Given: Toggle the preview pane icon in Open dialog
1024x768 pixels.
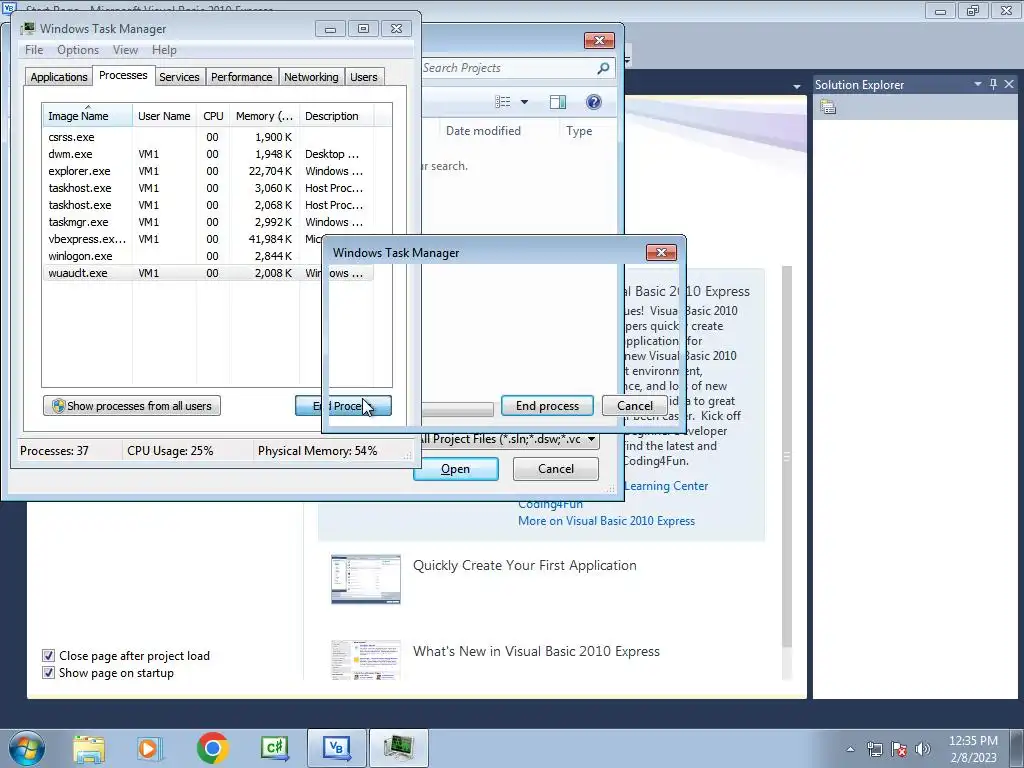Looking at the screenshot, I should point(558,102).
